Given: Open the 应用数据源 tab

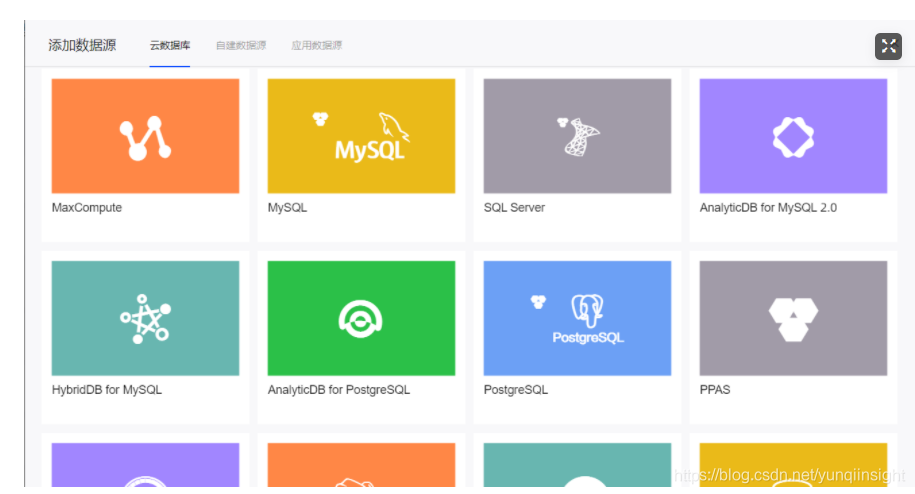Looking at the screenshot, I should coord(317,45).
